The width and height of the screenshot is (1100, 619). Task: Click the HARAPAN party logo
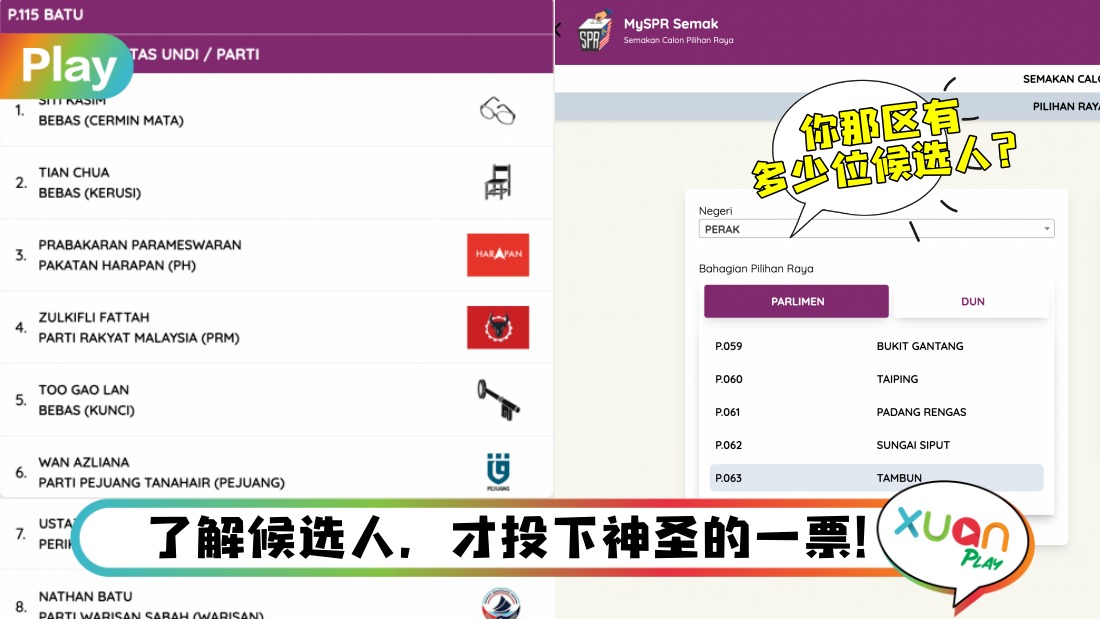pyautogui.click(x=497, y=254)
